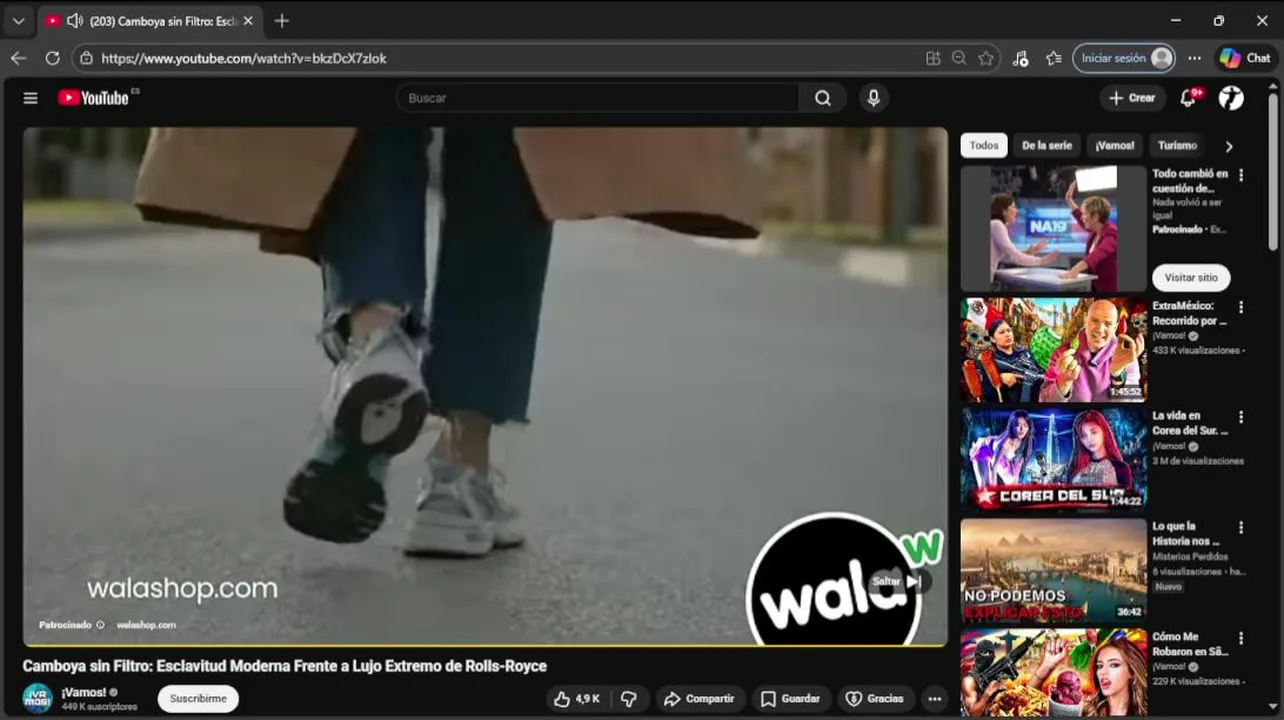The image size is (1284, 720).
Task: Open the ¡Vamos! channel avatar
Action: click(x=38, y=698)
